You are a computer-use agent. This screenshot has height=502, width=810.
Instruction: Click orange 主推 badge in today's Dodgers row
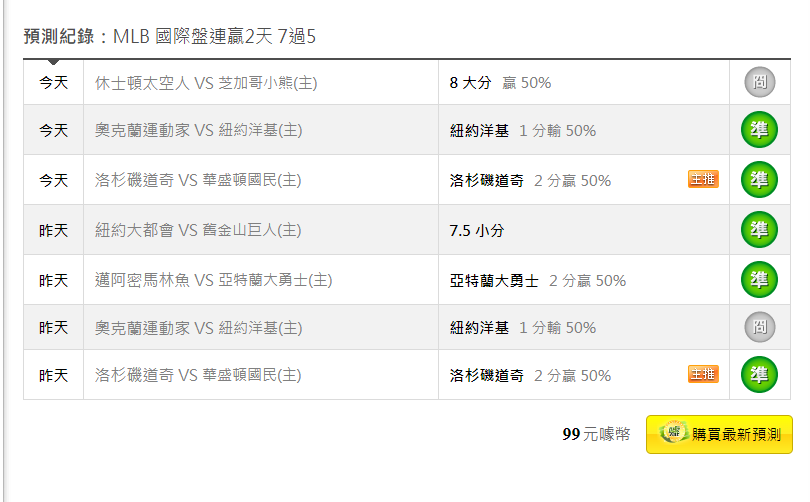[x=703, y=179]
